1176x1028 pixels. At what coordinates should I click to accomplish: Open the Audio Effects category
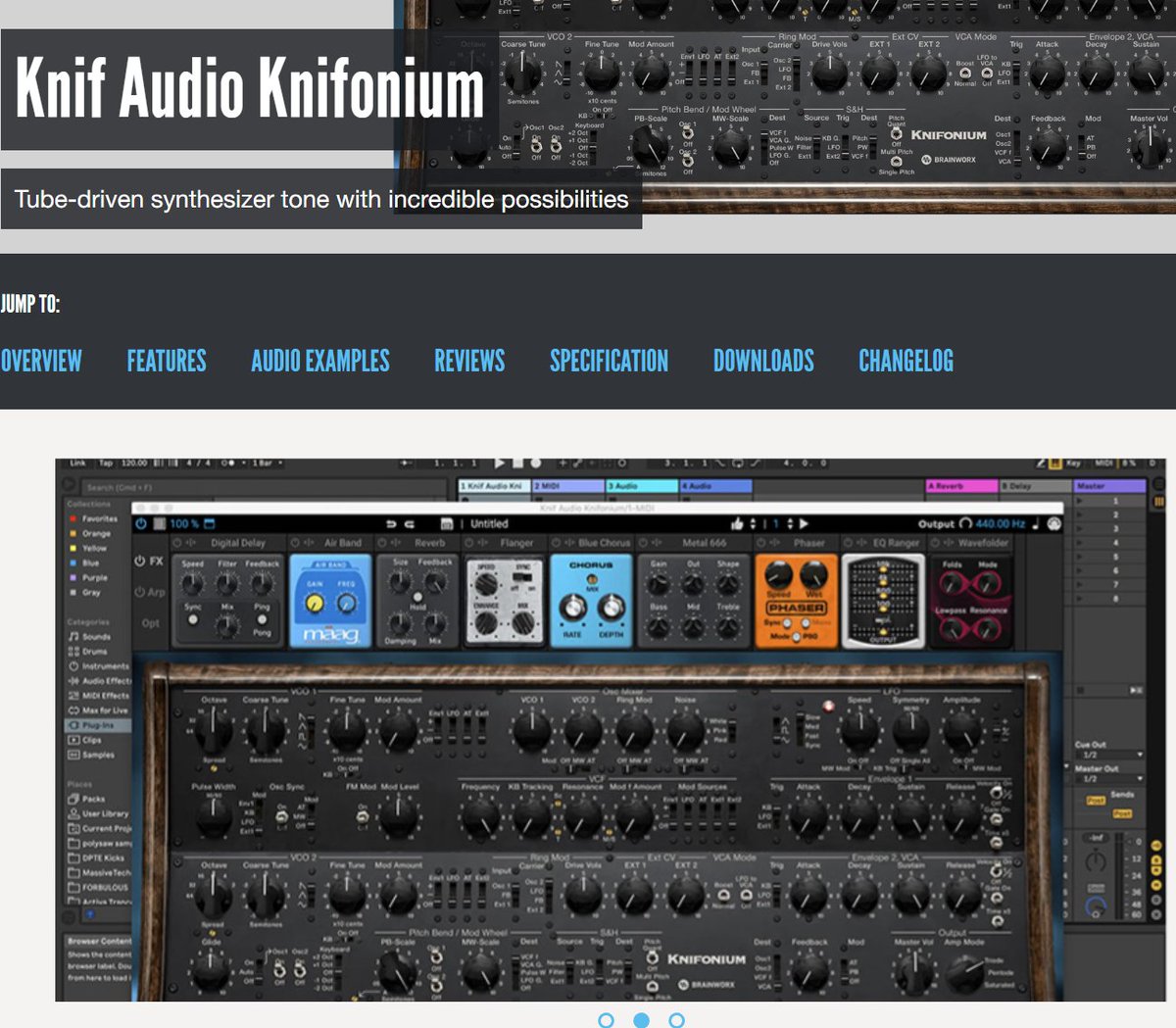pyautogui.click(x=99, y=681)
